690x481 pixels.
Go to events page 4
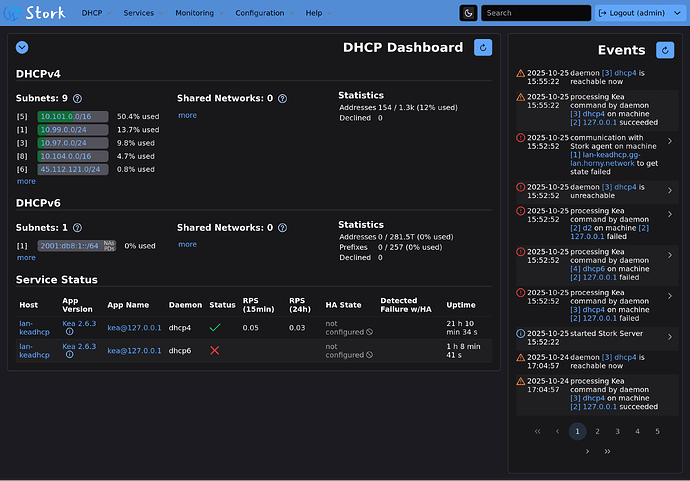(637, 431)
